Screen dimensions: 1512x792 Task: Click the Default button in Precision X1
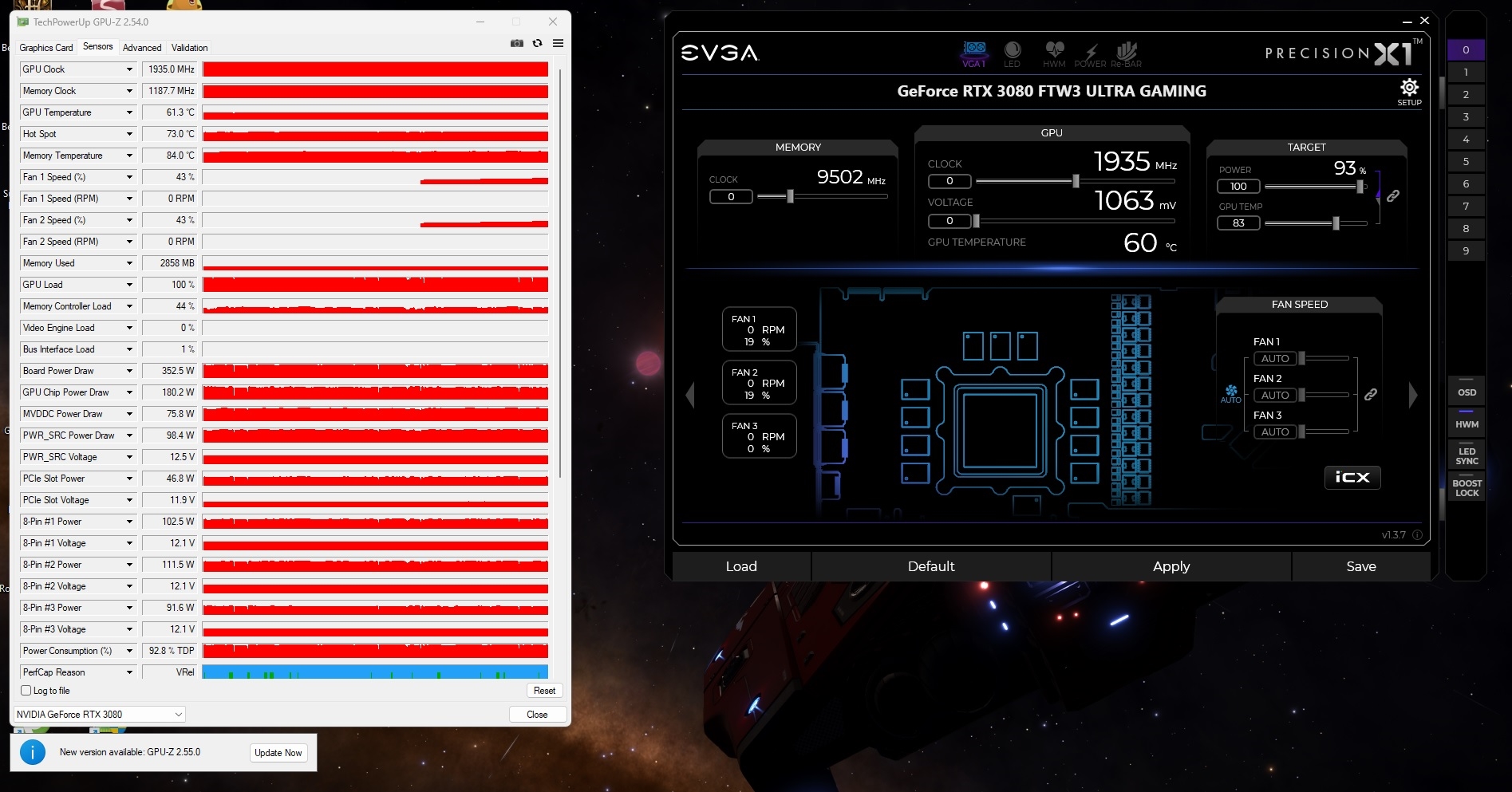tap(931, 566)
